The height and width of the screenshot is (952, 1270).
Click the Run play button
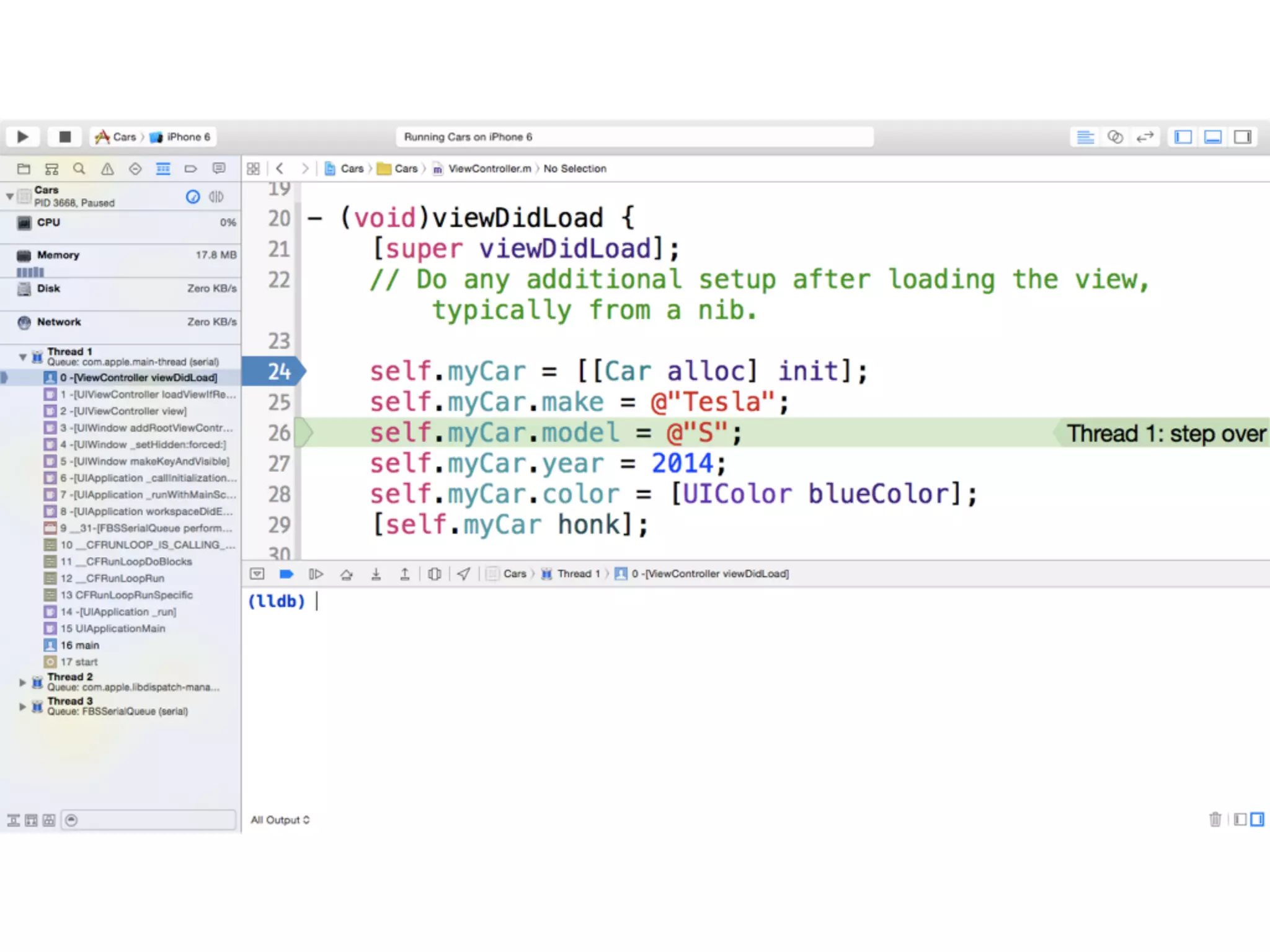tap(23, 136)
